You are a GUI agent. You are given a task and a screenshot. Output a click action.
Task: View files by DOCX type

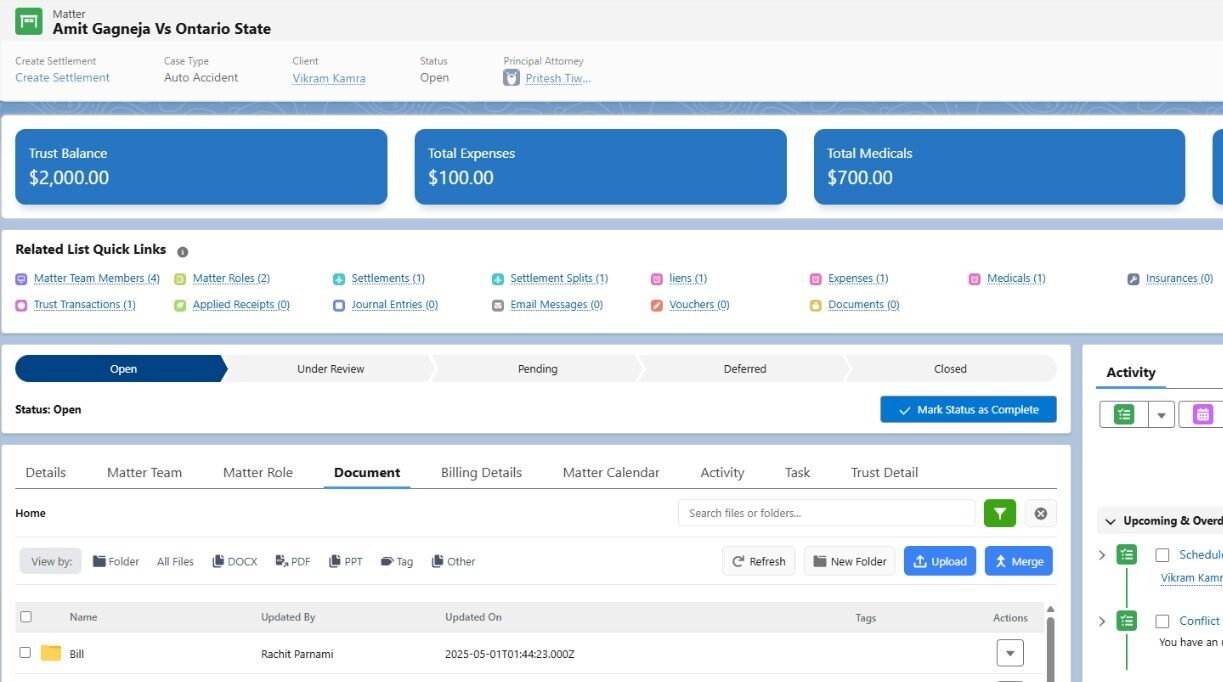[x=235, y=561]
